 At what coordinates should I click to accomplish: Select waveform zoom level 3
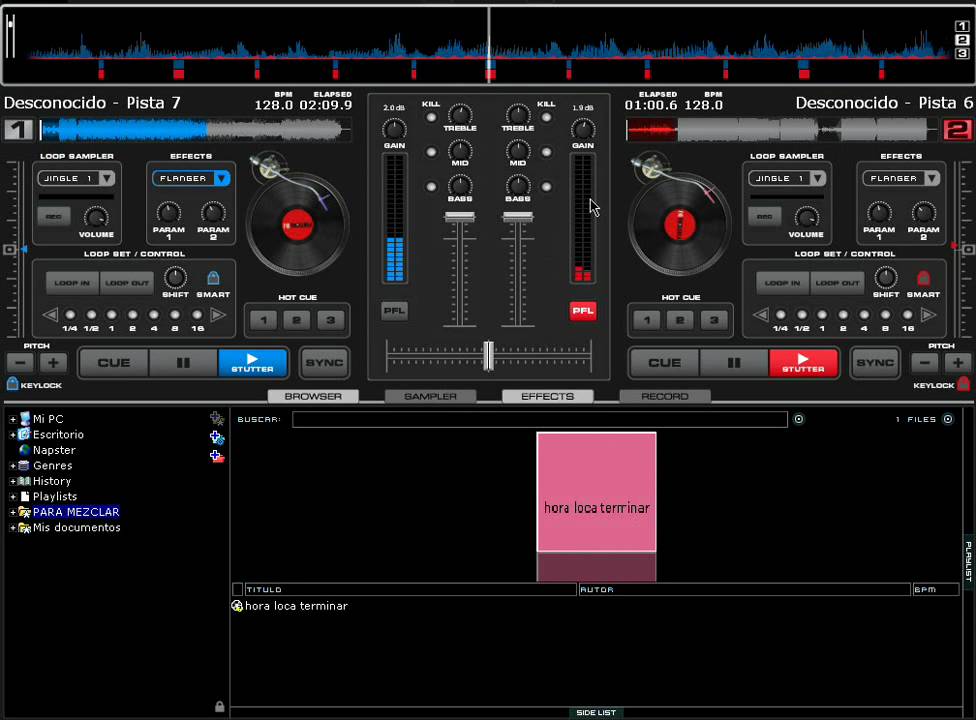coord(962,54)
